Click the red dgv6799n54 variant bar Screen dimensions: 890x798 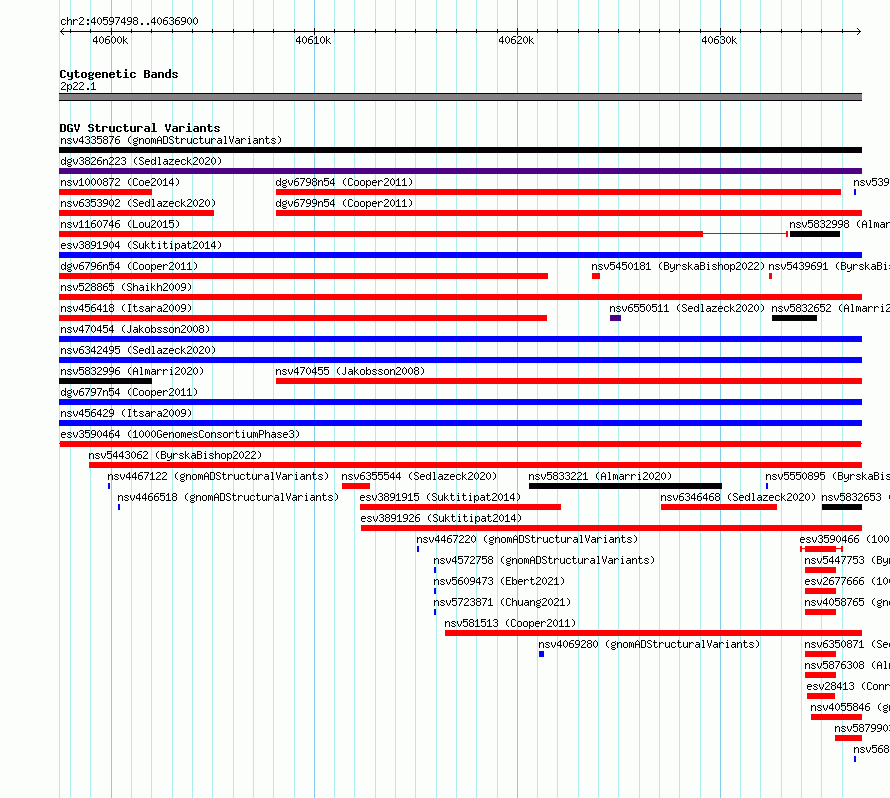(x=569, y=213)
